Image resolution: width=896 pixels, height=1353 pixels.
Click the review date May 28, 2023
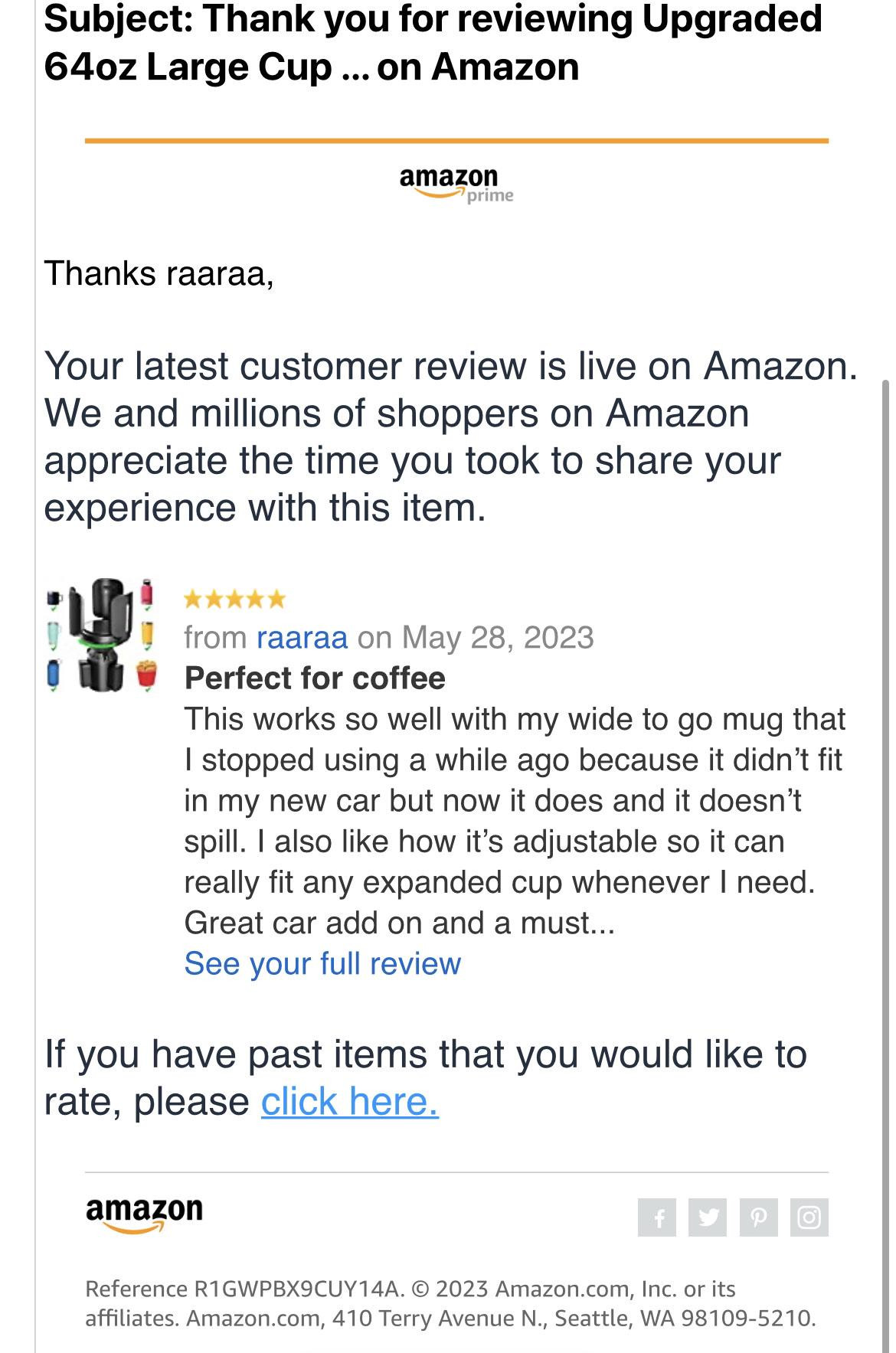(x=498, y=637)
